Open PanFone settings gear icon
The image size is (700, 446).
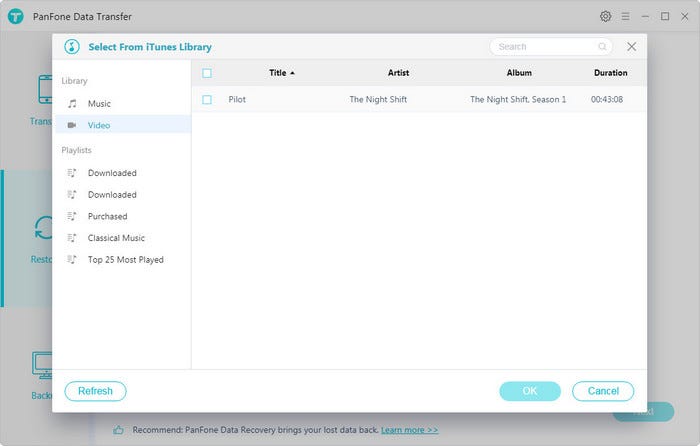click(x=605, y=17)
